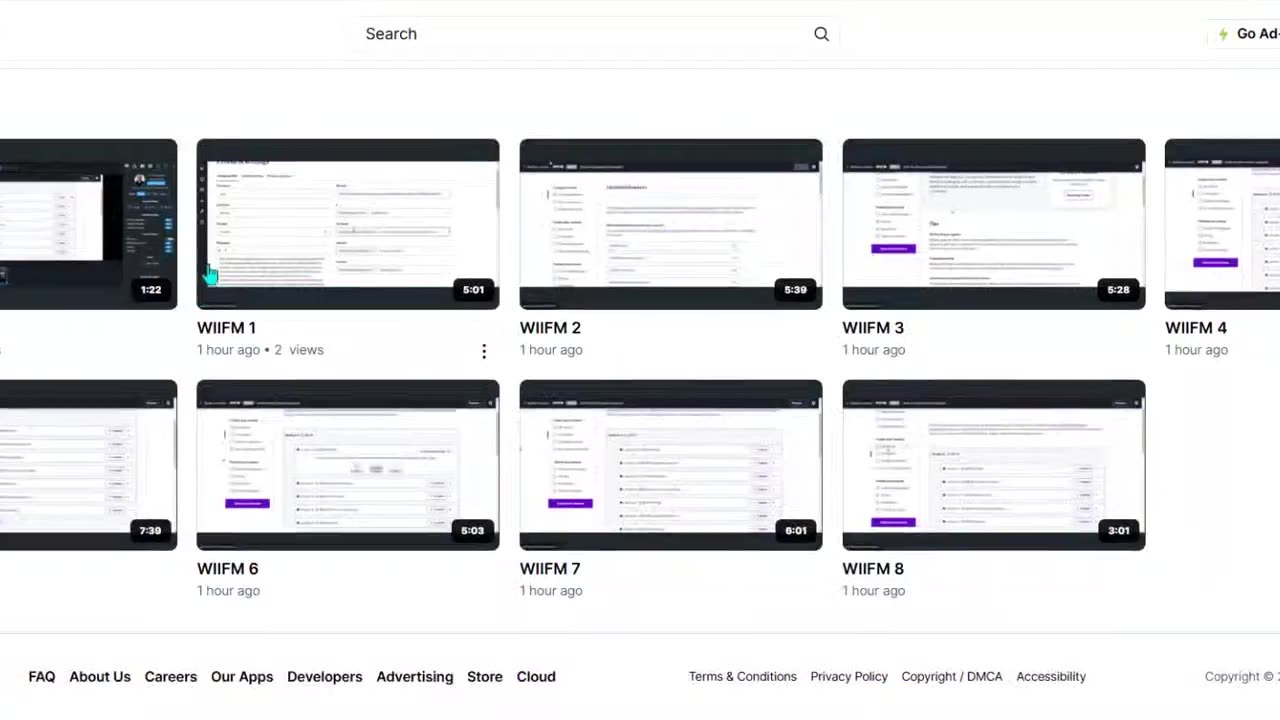Open the Accessibility footer link
Screen dimensions: 1280x720
(1051, 677)
